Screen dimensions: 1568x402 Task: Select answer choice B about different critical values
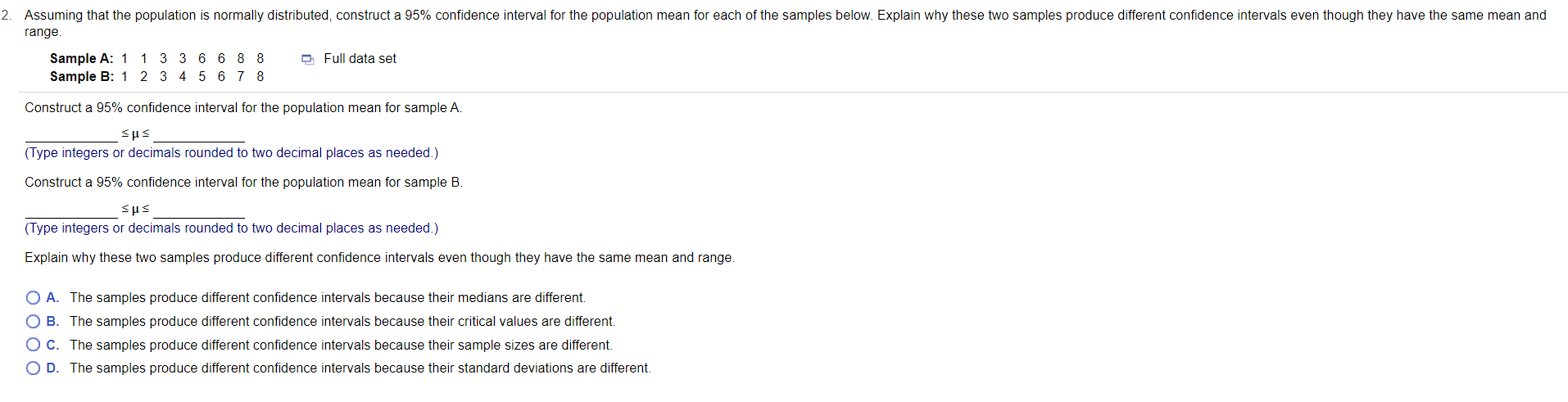pyautogui.click(x=32, y=321)
